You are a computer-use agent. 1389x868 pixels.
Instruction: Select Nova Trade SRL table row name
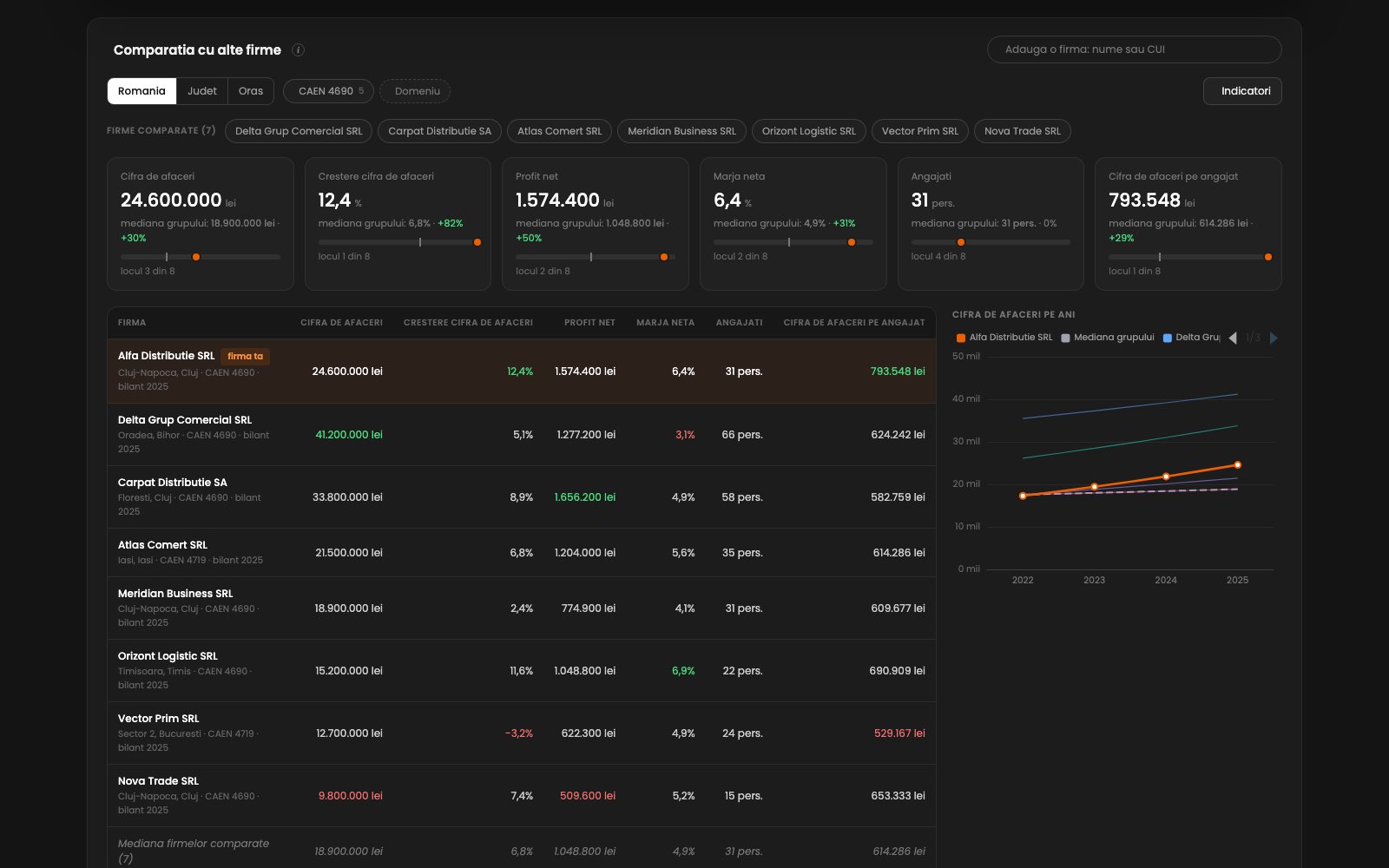[158, 781]
